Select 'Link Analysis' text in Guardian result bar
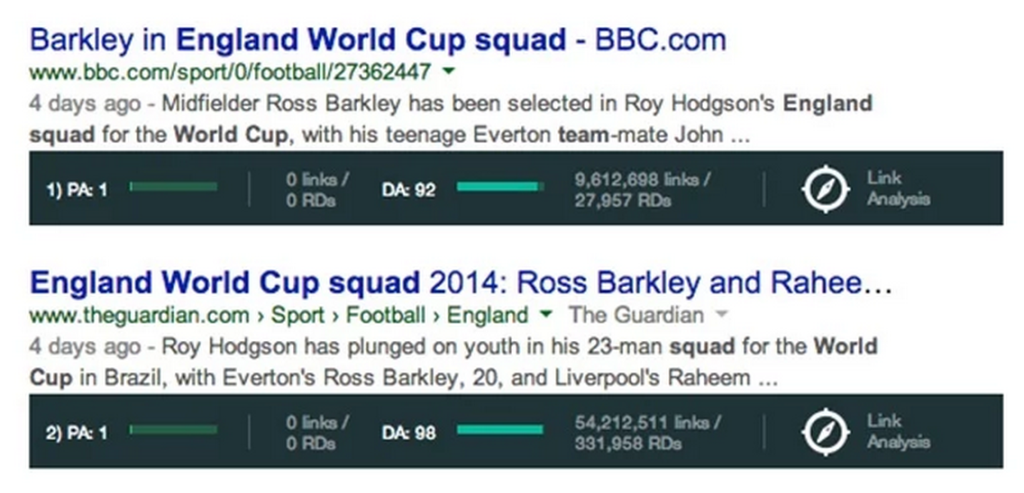The image size is (1024, 493). point(898,432)
